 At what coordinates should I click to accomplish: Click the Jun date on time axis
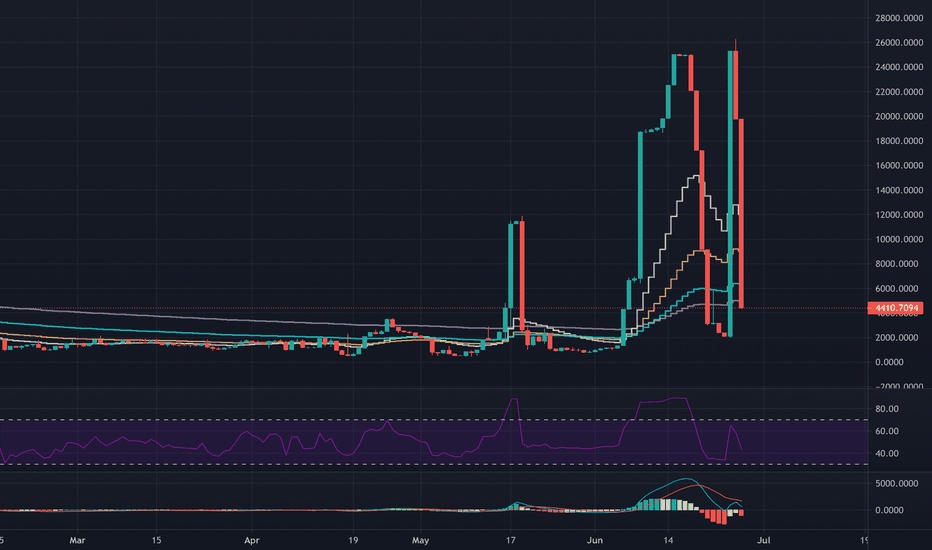coord(595,540)
